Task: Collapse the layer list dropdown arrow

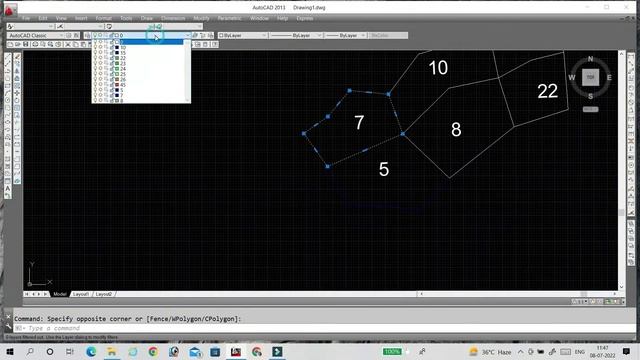Action: (187, 36)
